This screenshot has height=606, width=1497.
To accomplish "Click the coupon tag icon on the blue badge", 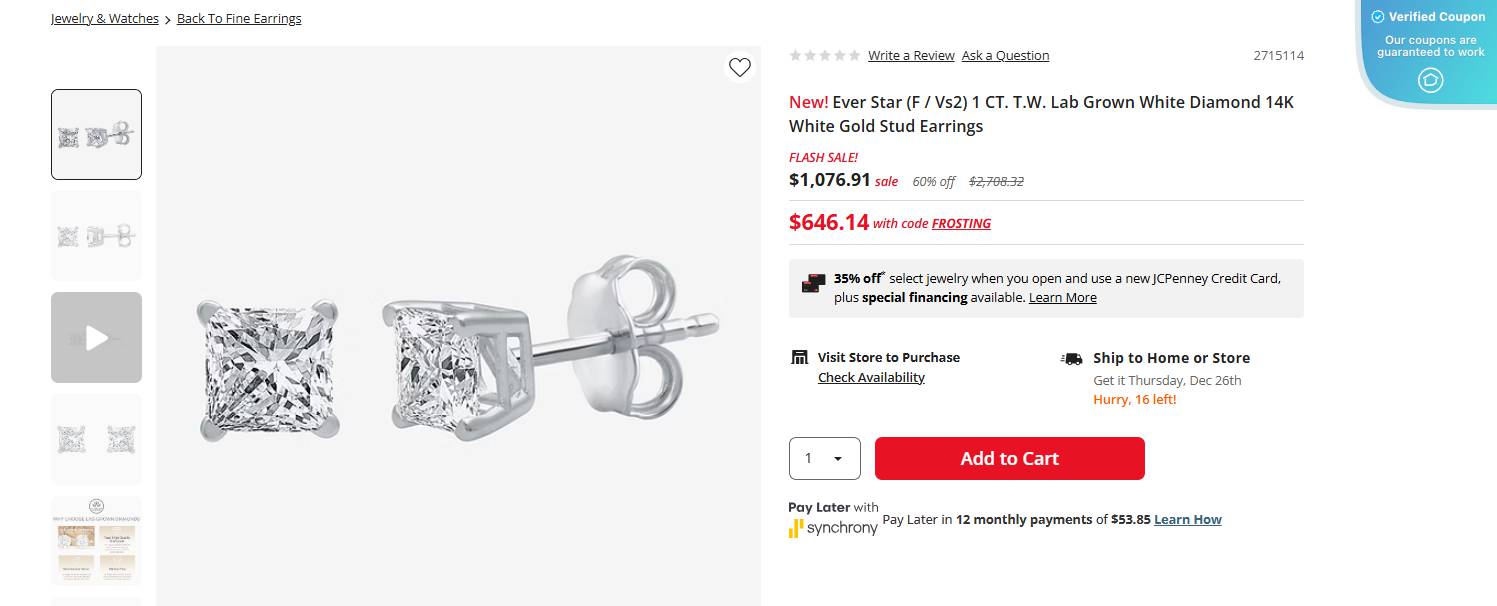I will [1429, 80].
